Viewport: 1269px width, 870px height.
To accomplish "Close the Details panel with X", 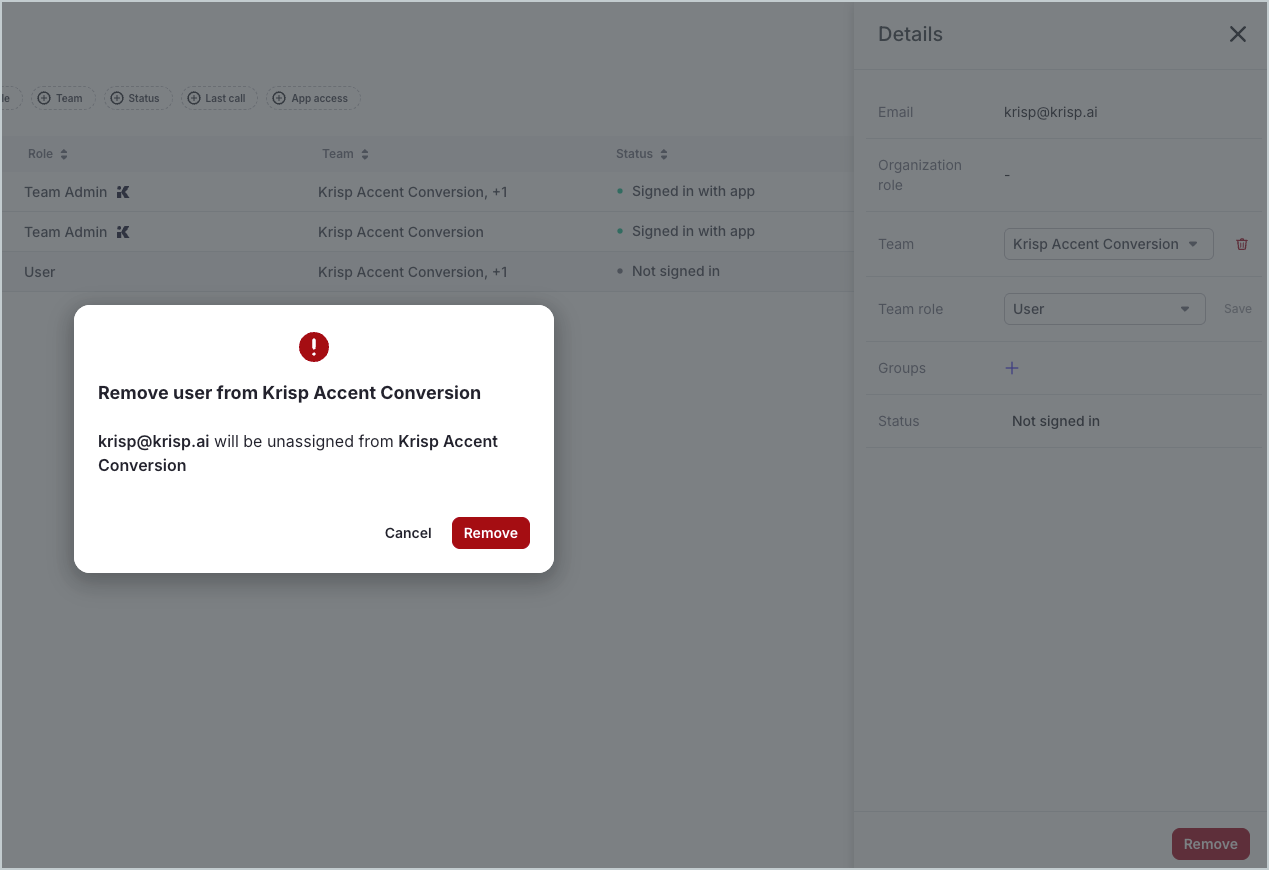I will (x=1237, y=34).
